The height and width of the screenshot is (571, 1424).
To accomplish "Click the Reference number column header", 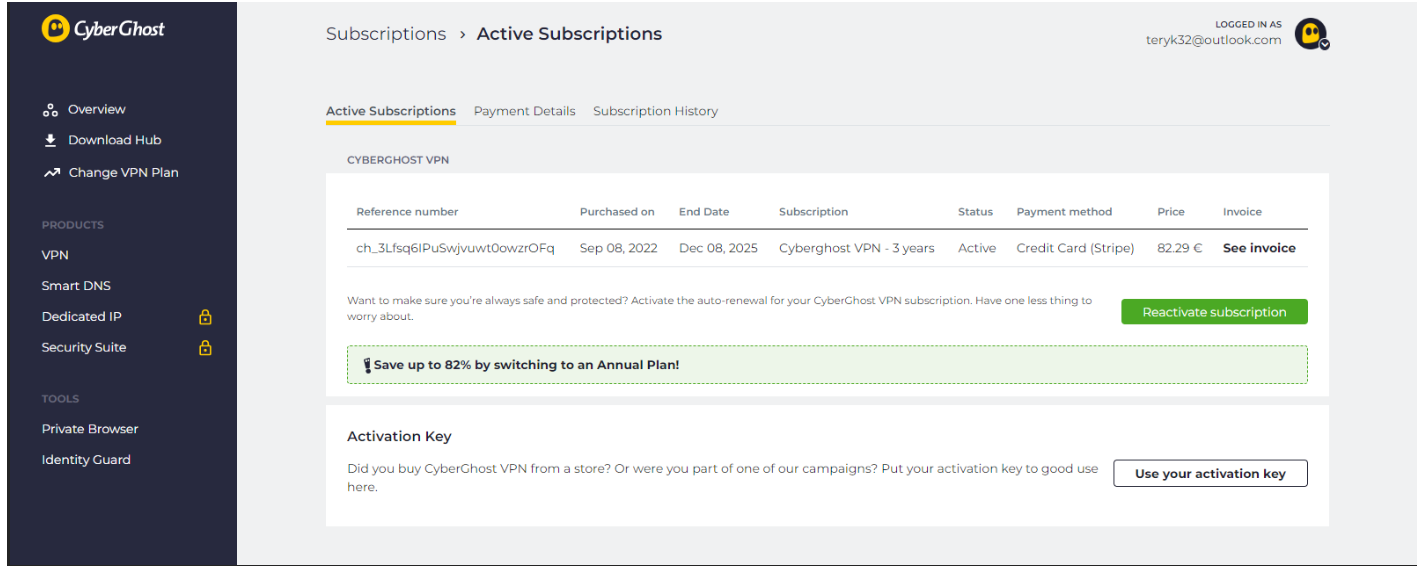I will point(407,212).
